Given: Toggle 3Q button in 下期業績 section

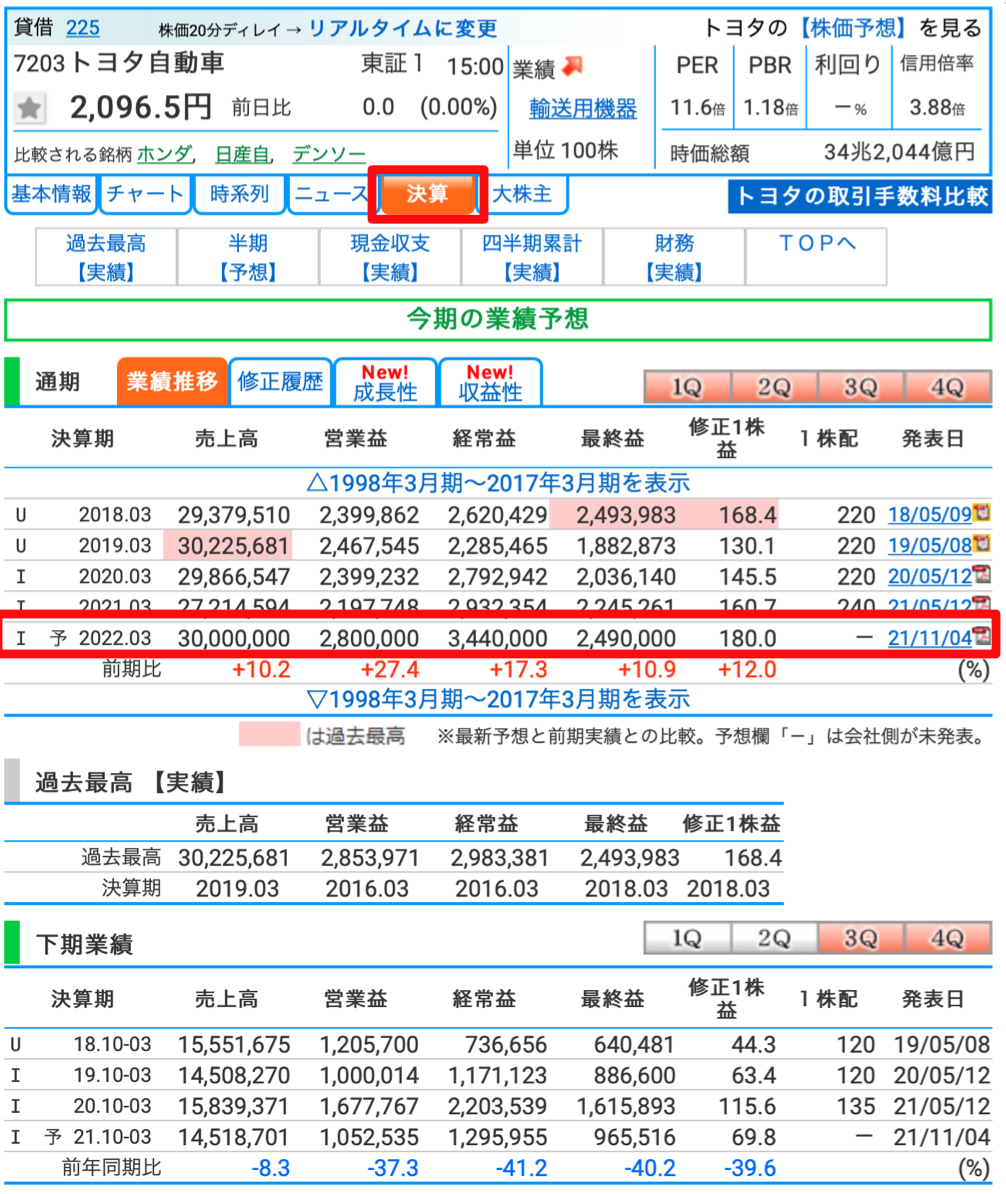Looking at the screenshot, I should point(861,938).
